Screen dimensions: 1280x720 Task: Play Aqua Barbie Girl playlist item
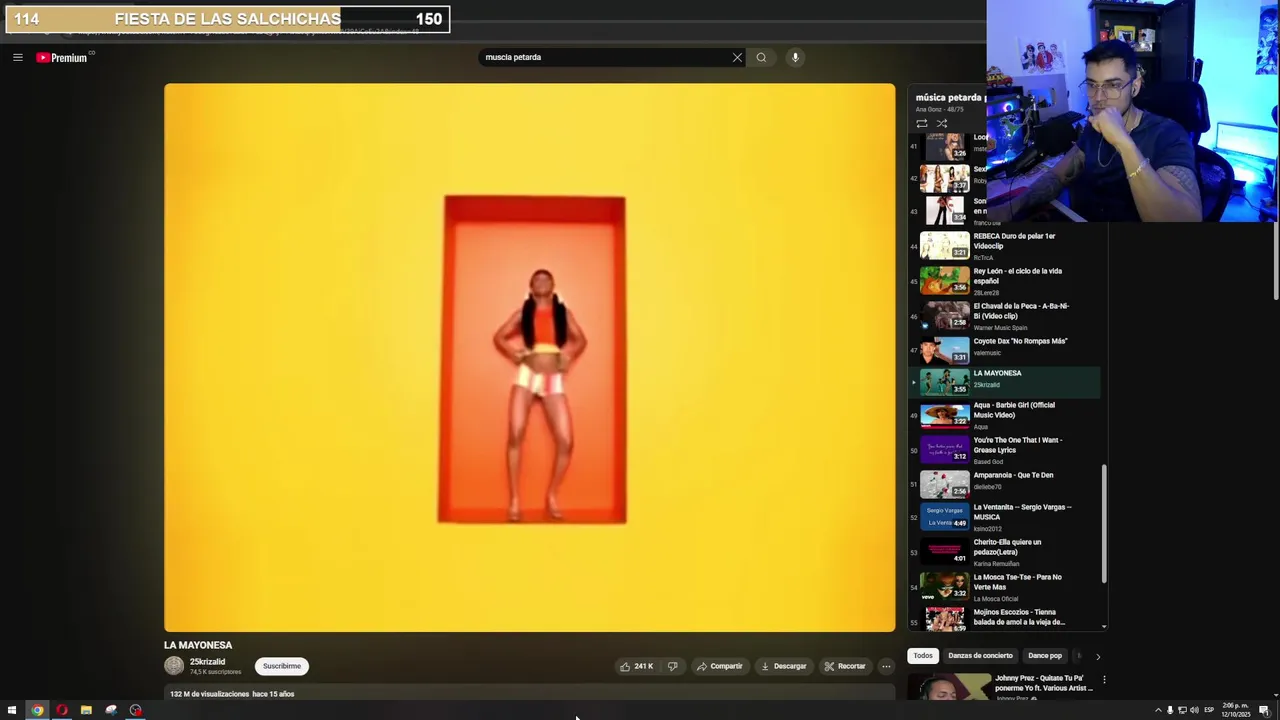(x=1005, y=415)
